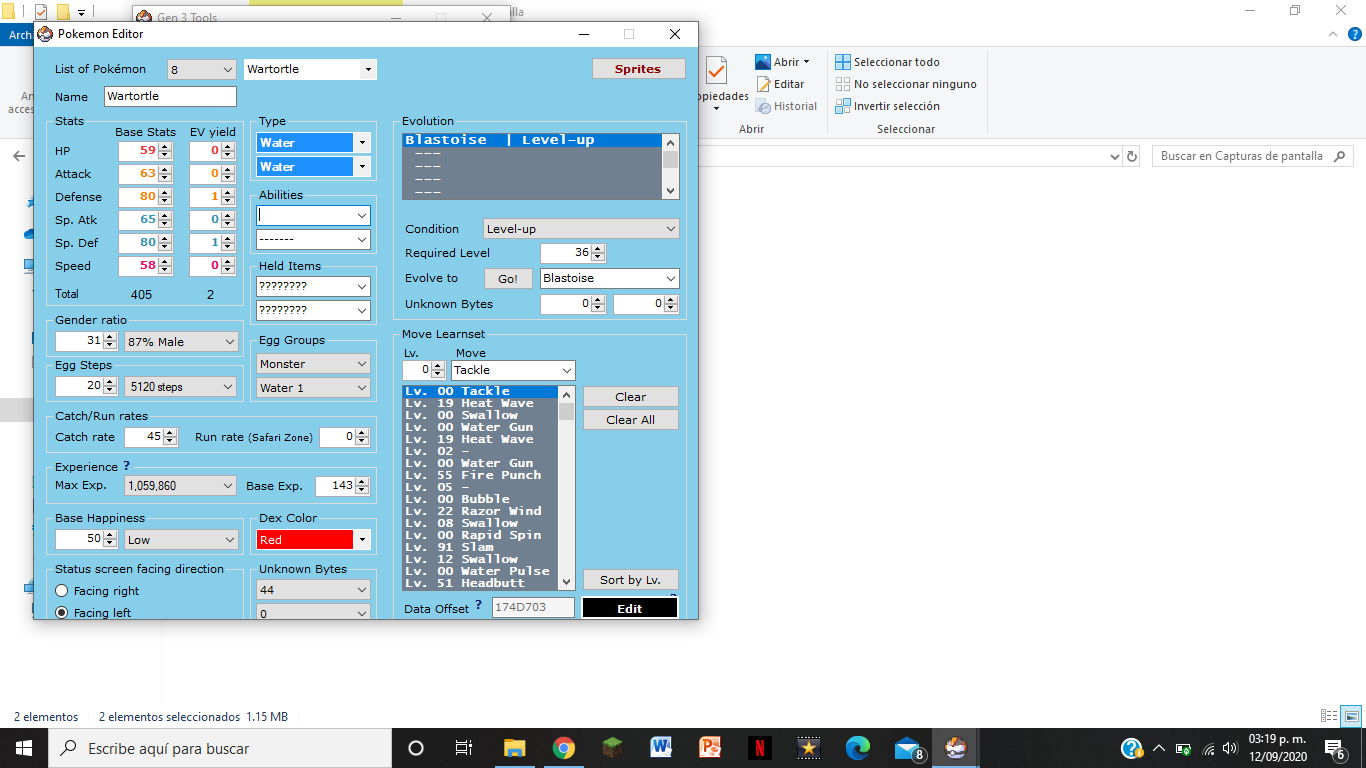The width and height of the screenshot is (1366, 768).
Task: Select the Facing right radio button
Action: tap(62, 591)
